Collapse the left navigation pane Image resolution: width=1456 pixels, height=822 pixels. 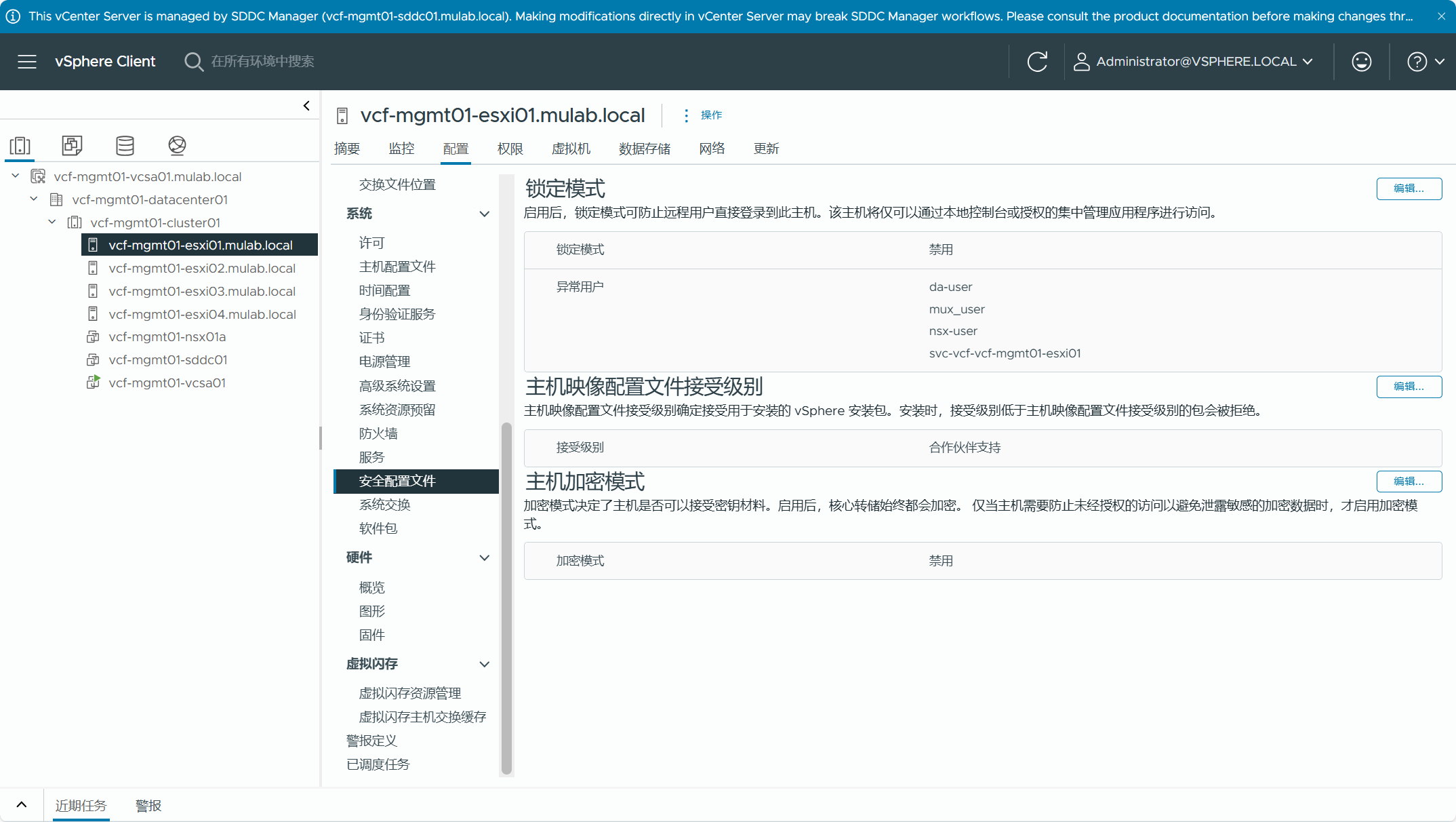[306, 106]
